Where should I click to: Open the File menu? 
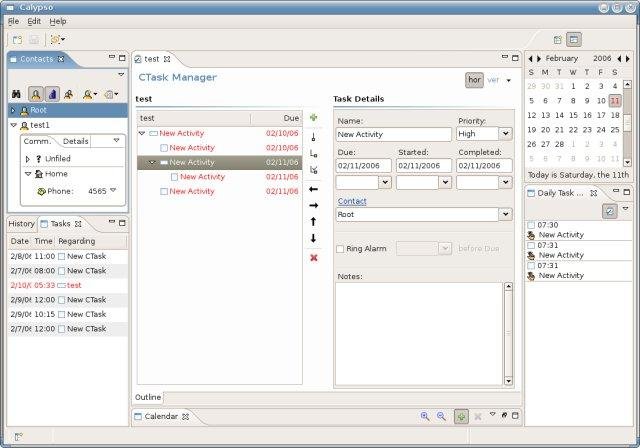click(13, 21)
